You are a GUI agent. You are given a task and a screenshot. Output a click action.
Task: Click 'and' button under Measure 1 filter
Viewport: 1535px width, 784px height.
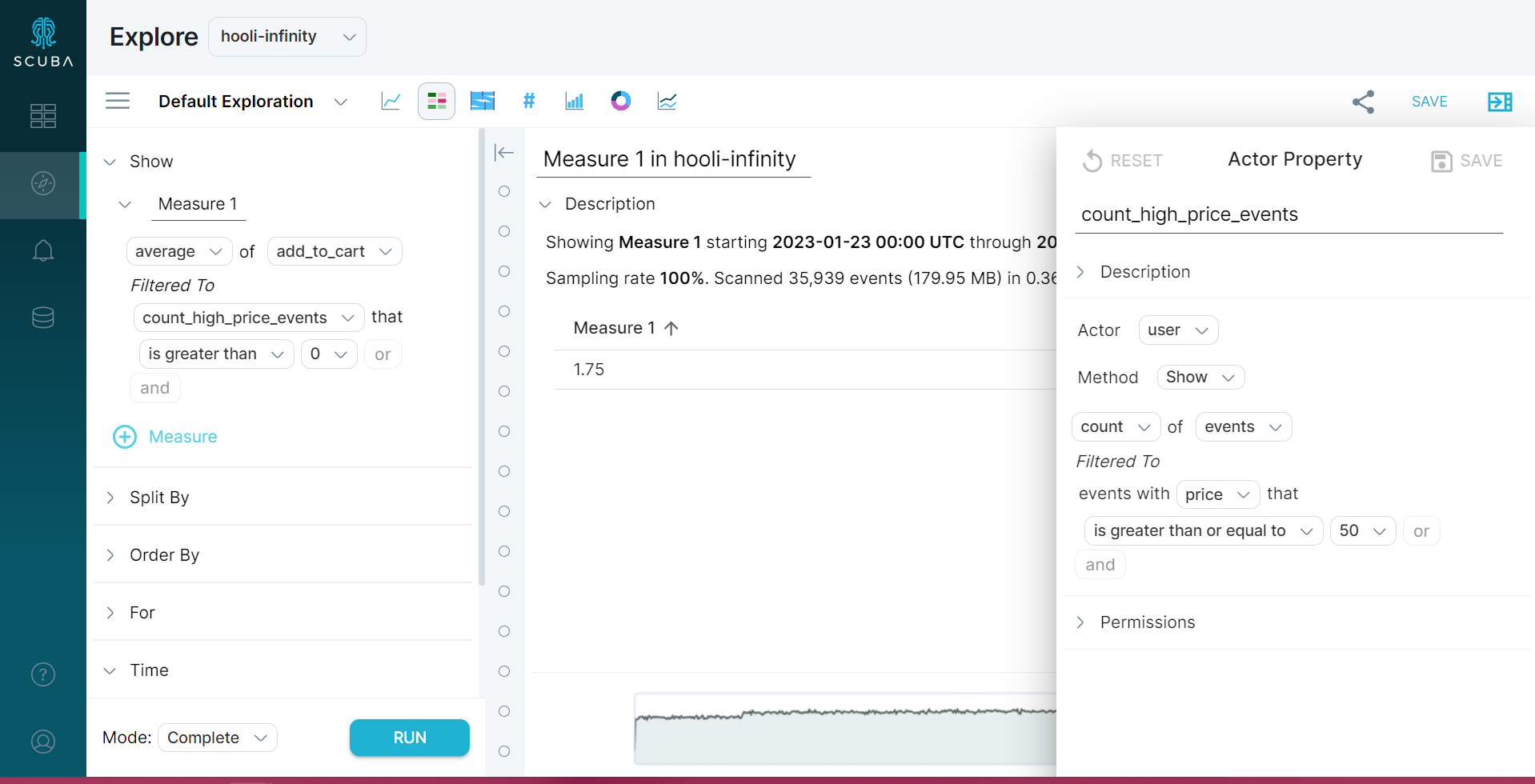click(x=155, y=388)
